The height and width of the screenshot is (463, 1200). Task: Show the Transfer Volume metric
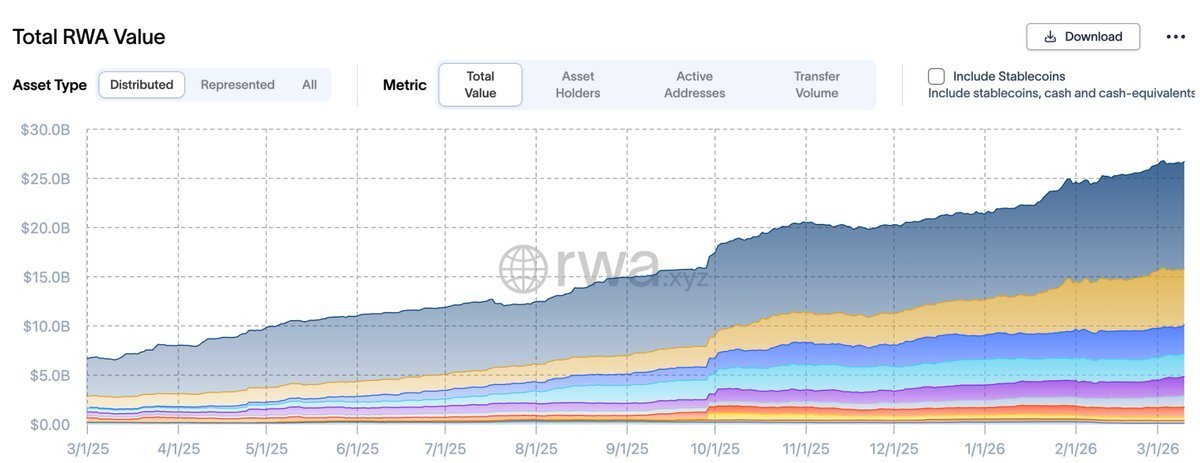coord(816,85)
